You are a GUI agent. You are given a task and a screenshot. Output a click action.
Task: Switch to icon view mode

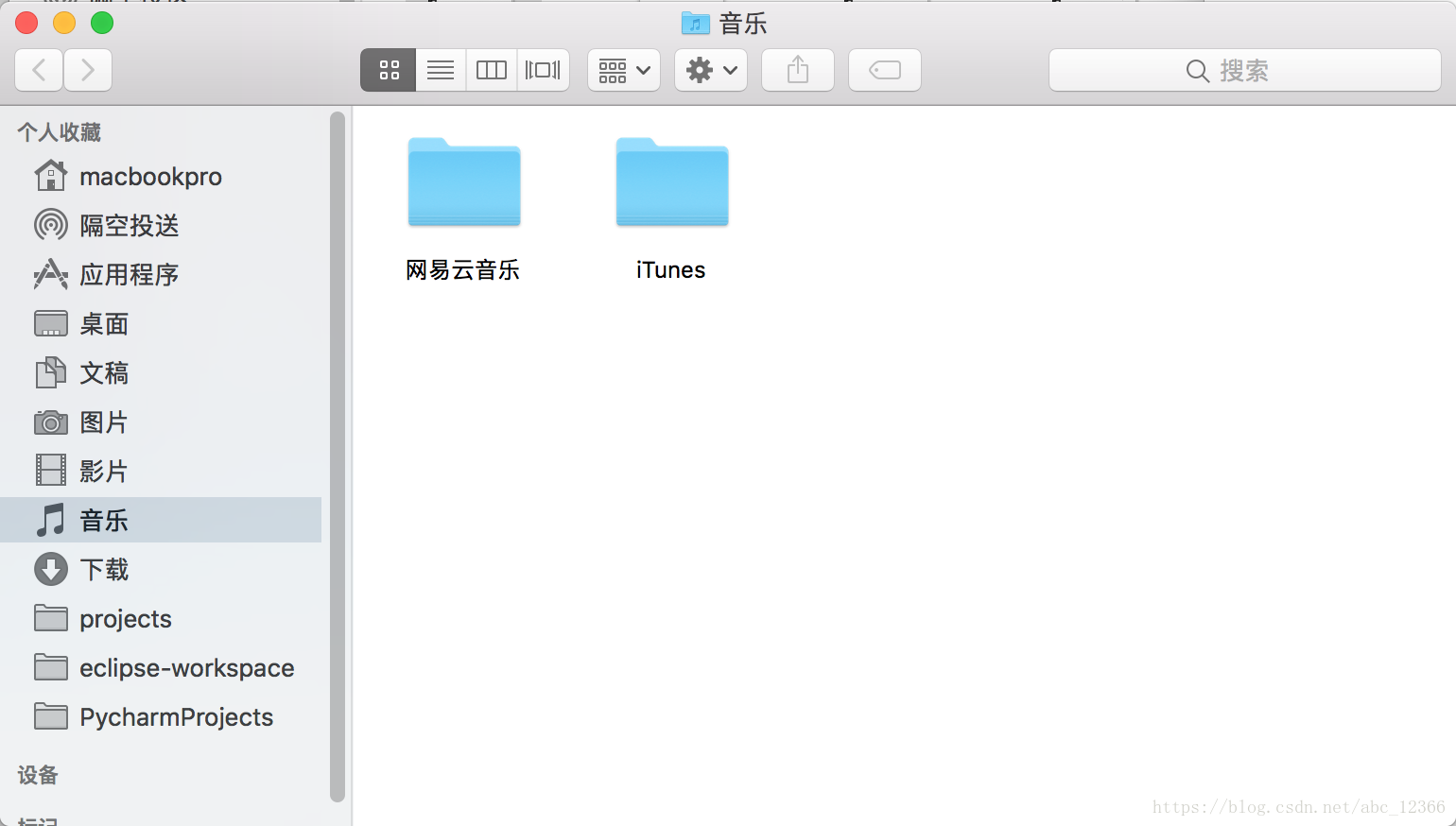(389, 70)
